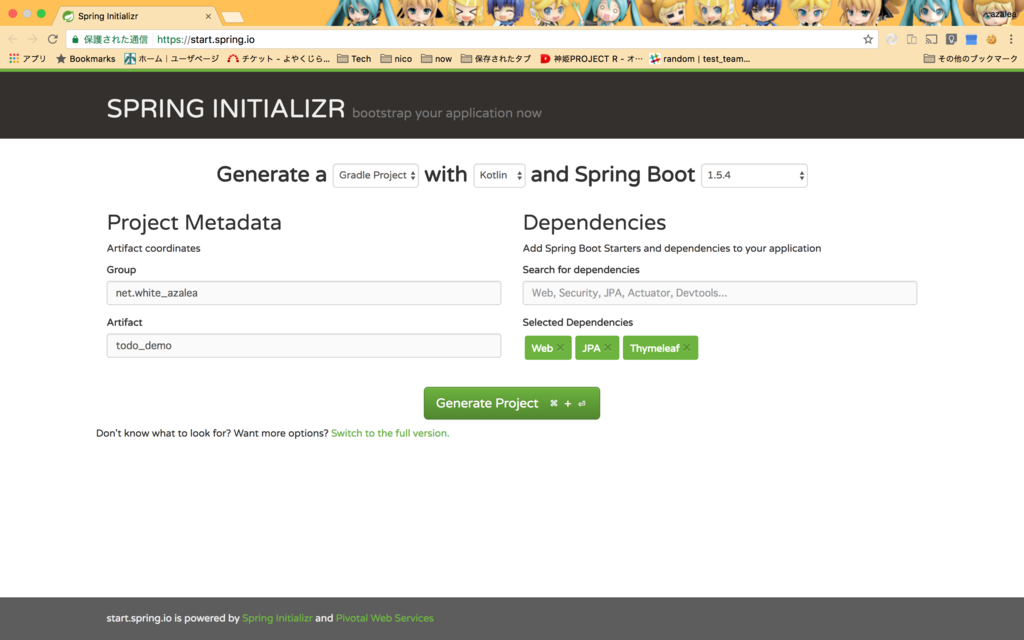Click the Generate Project button

point(511,403)
